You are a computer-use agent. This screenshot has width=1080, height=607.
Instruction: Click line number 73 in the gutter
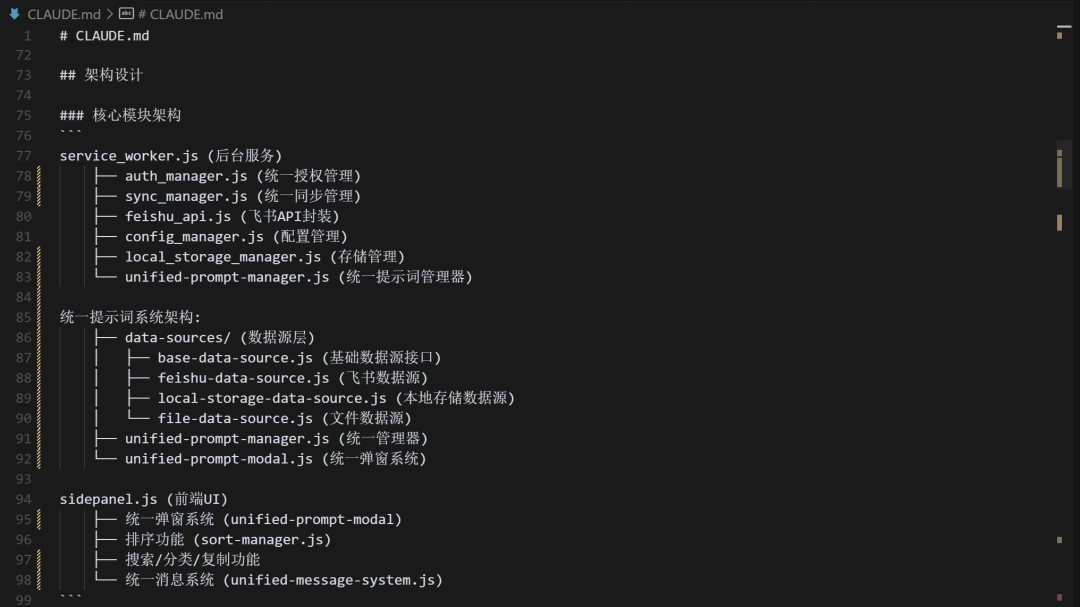point(23,75)
